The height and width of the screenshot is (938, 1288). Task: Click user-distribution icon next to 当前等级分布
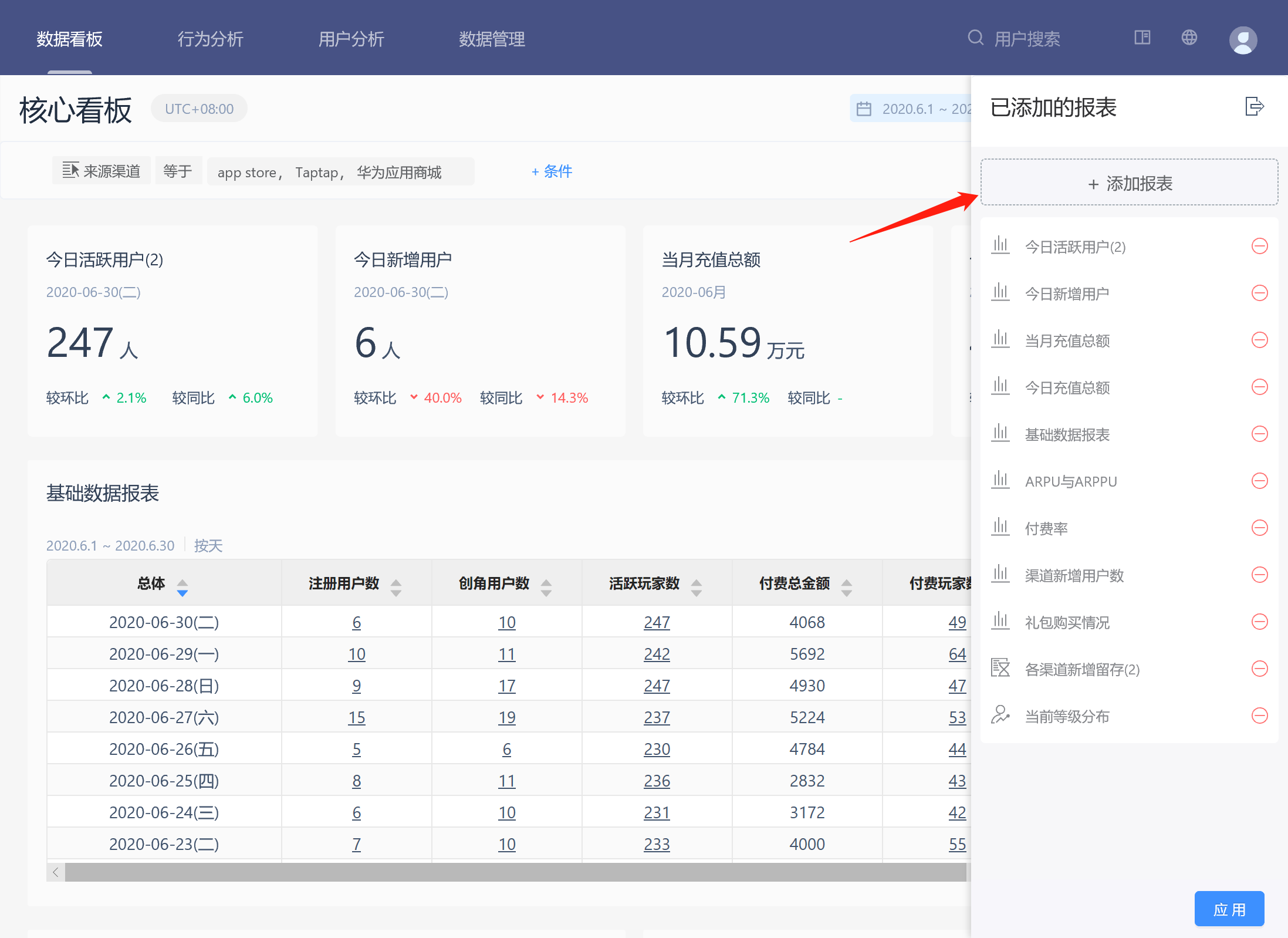pos(1000,715)
